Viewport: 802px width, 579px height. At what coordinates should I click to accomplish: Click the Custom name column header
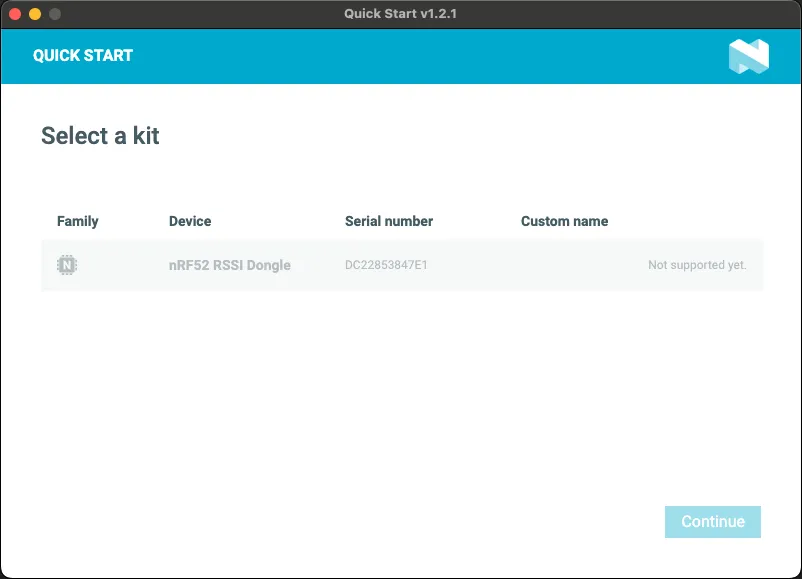[564, 221]
